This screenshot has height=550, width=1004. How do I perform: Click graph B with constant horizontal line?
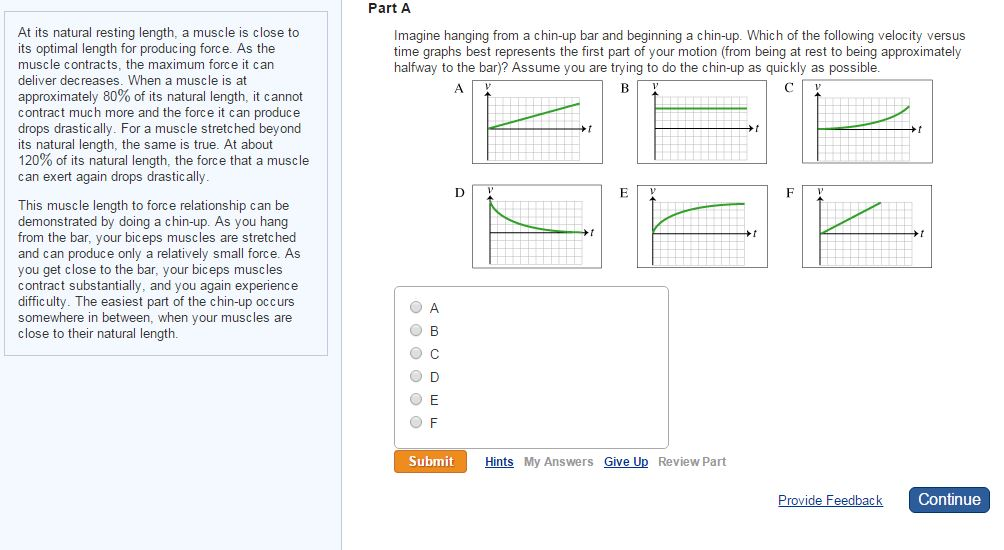point(702,122)
